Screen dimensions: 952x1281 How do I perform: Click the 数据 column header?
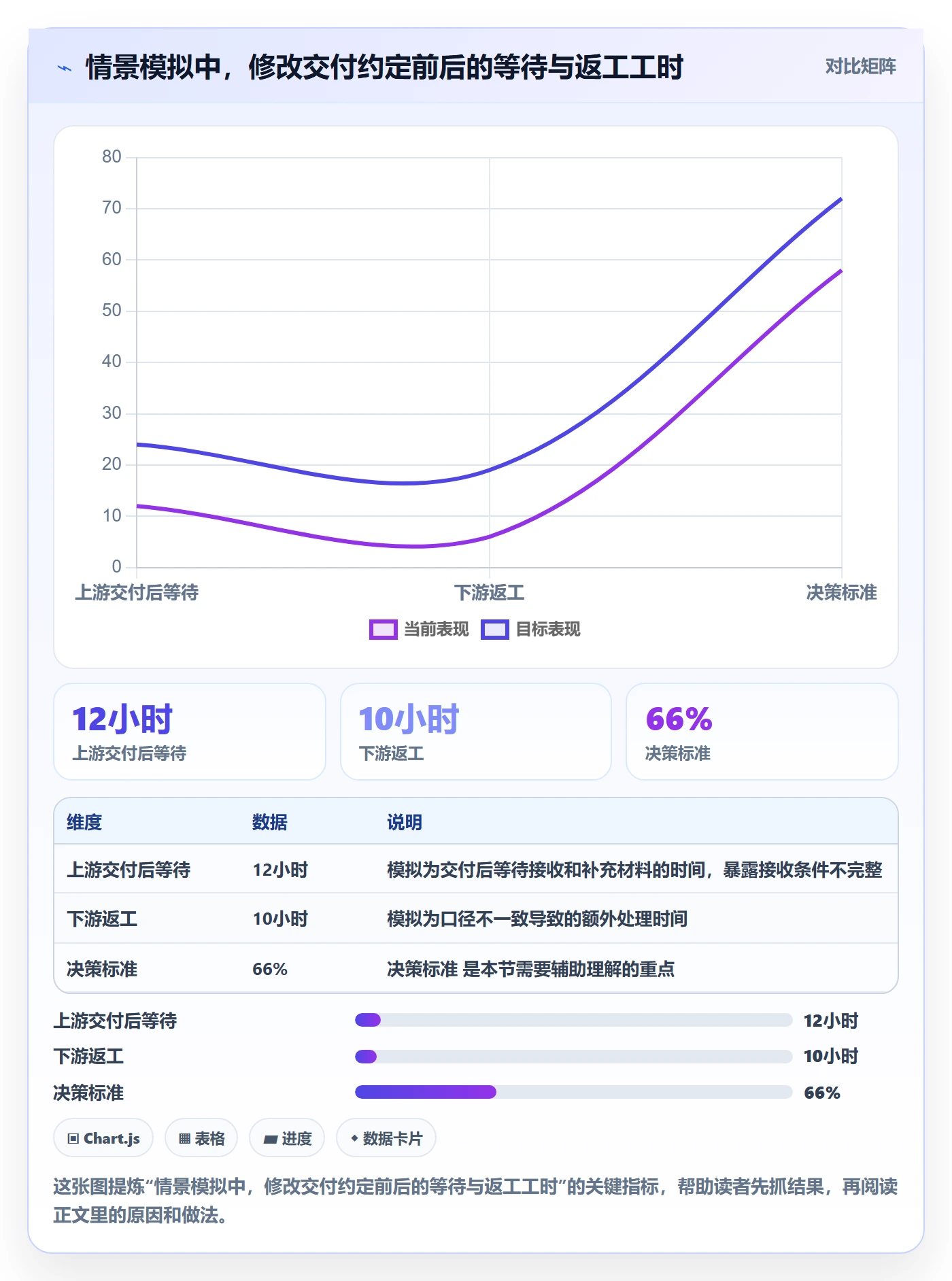[x=270, y=822]
